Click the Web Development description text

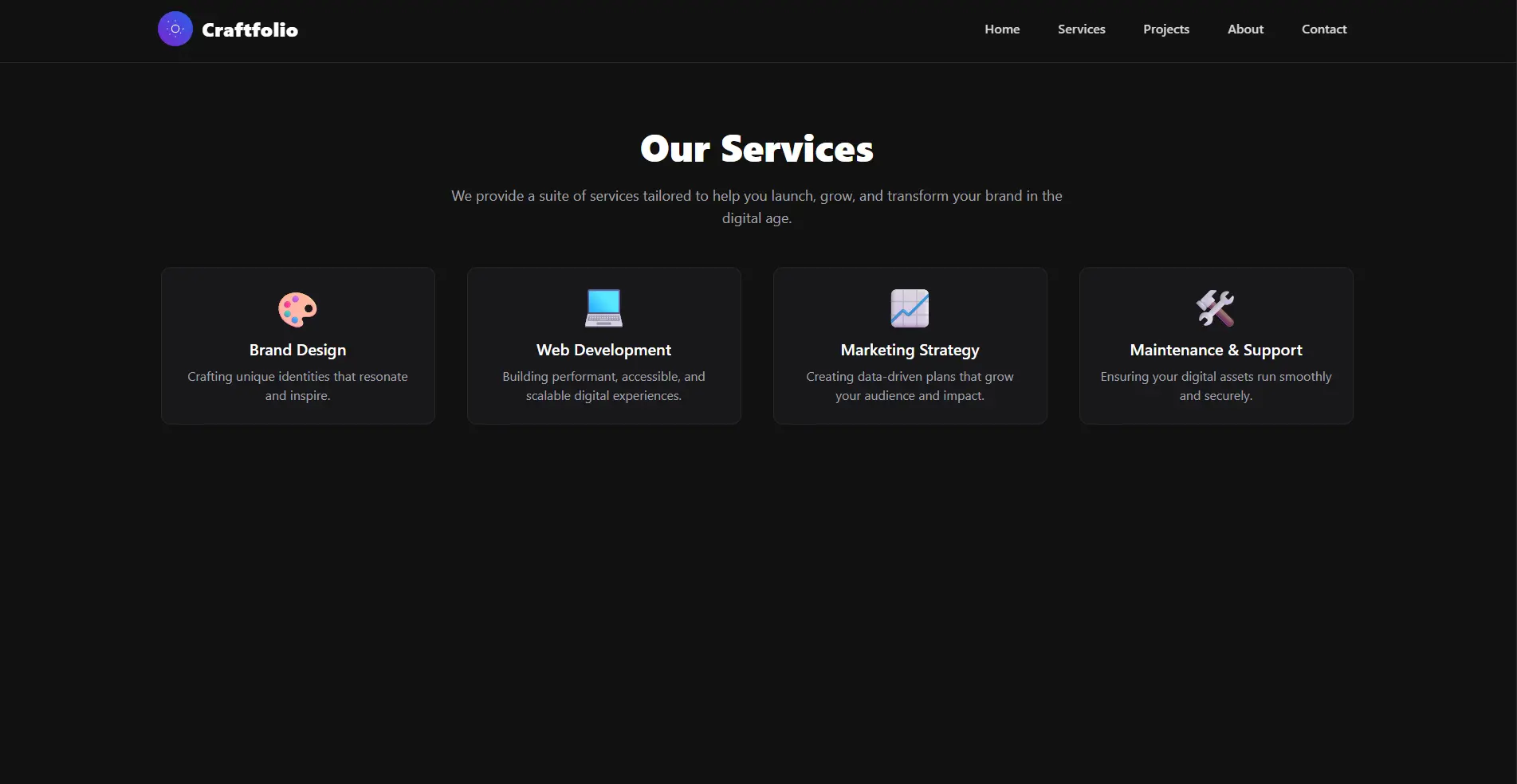point(603,386)
